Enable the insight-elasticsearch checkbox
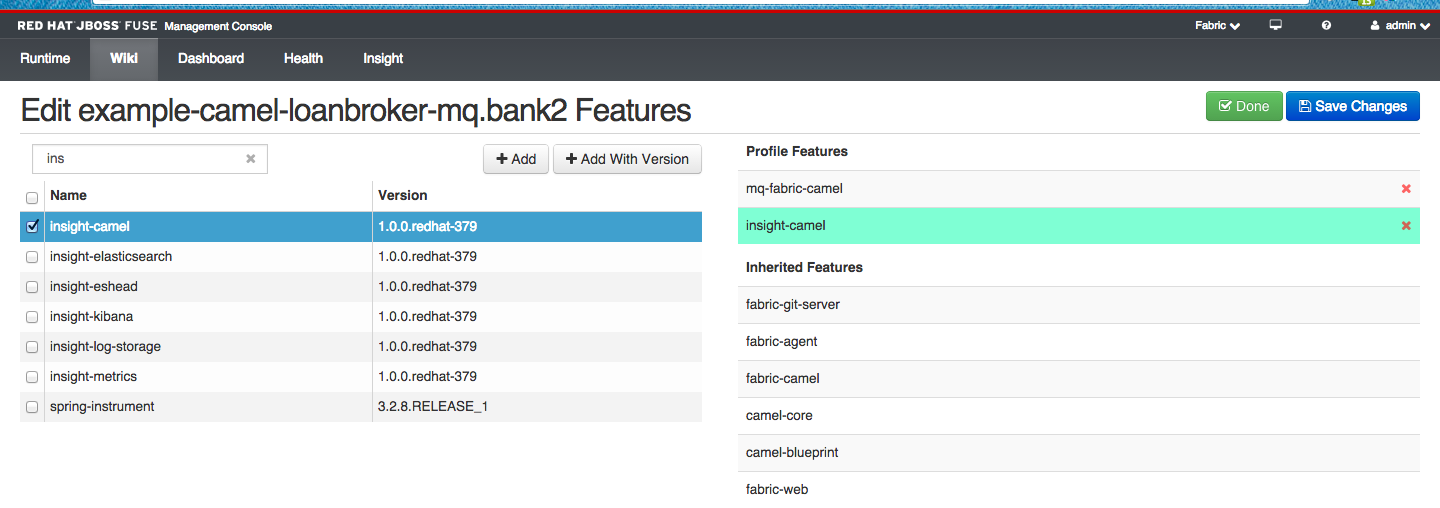 tap(32, 257)
